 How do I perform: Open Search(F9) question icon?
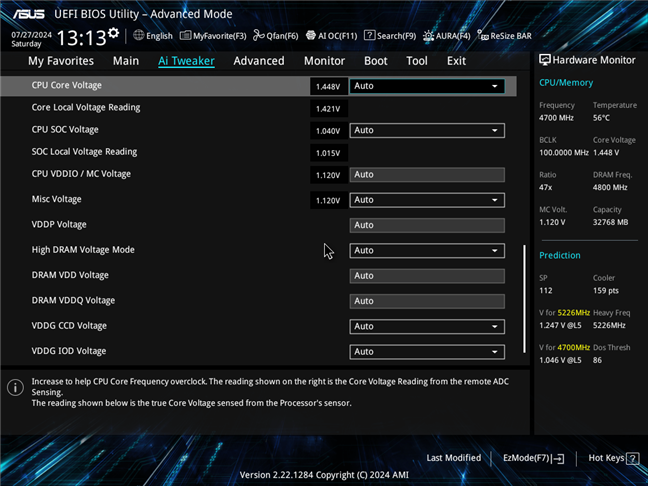click(369, 36)
